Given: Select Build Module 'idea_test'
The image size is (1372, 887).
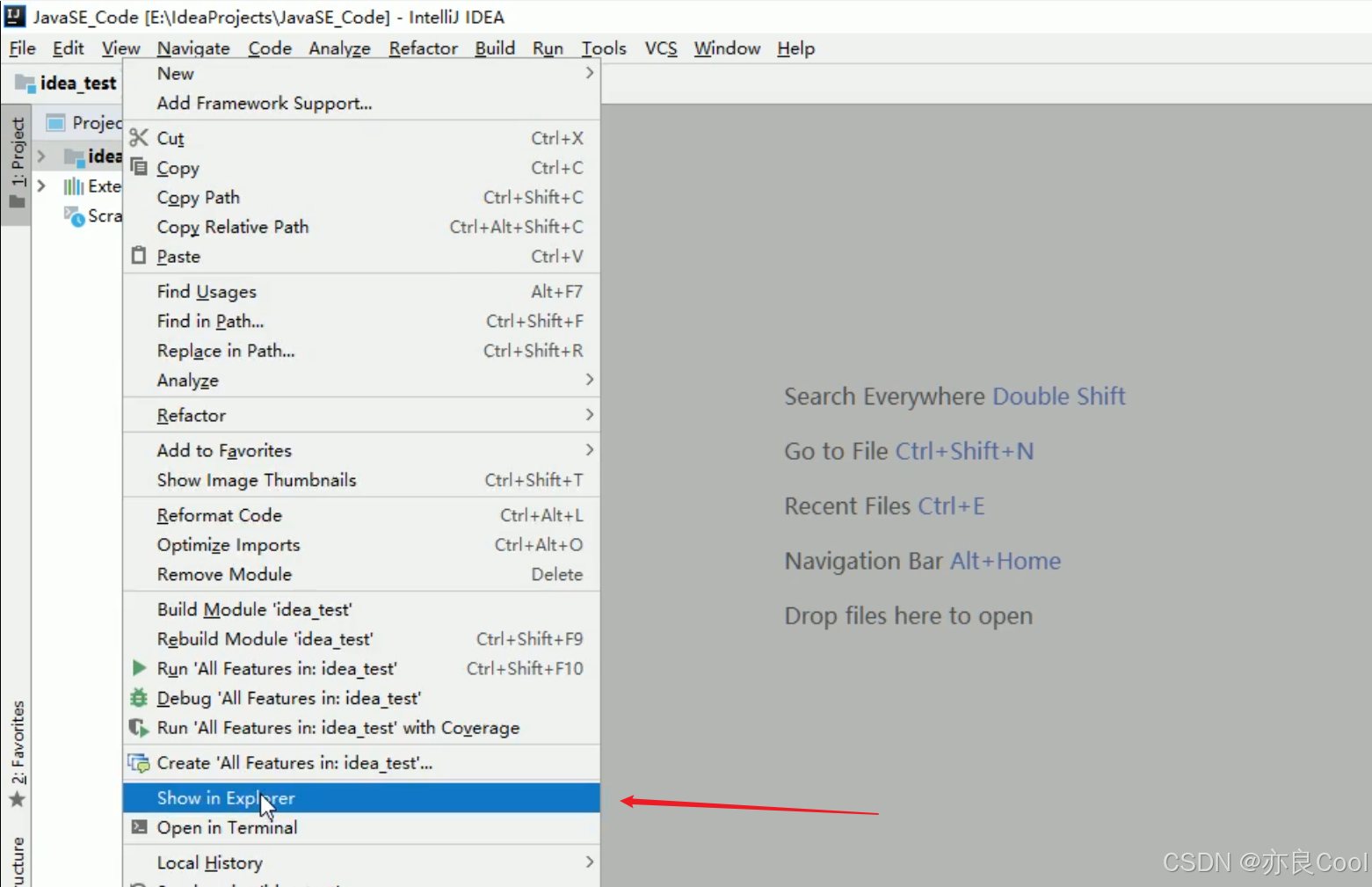Looking at the screenshot, I should [361, 609].
